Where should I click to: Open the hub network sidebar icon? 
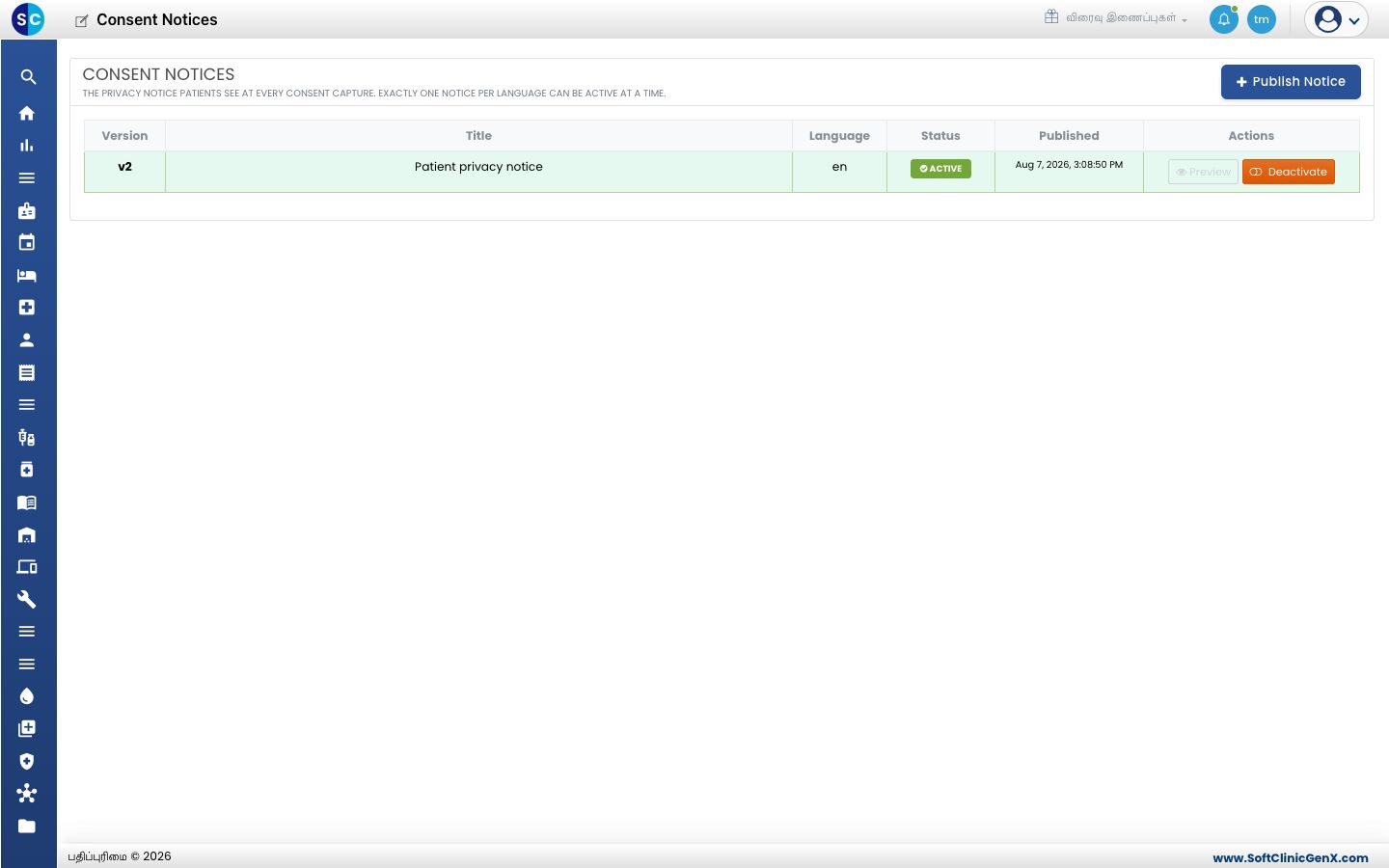27,794
